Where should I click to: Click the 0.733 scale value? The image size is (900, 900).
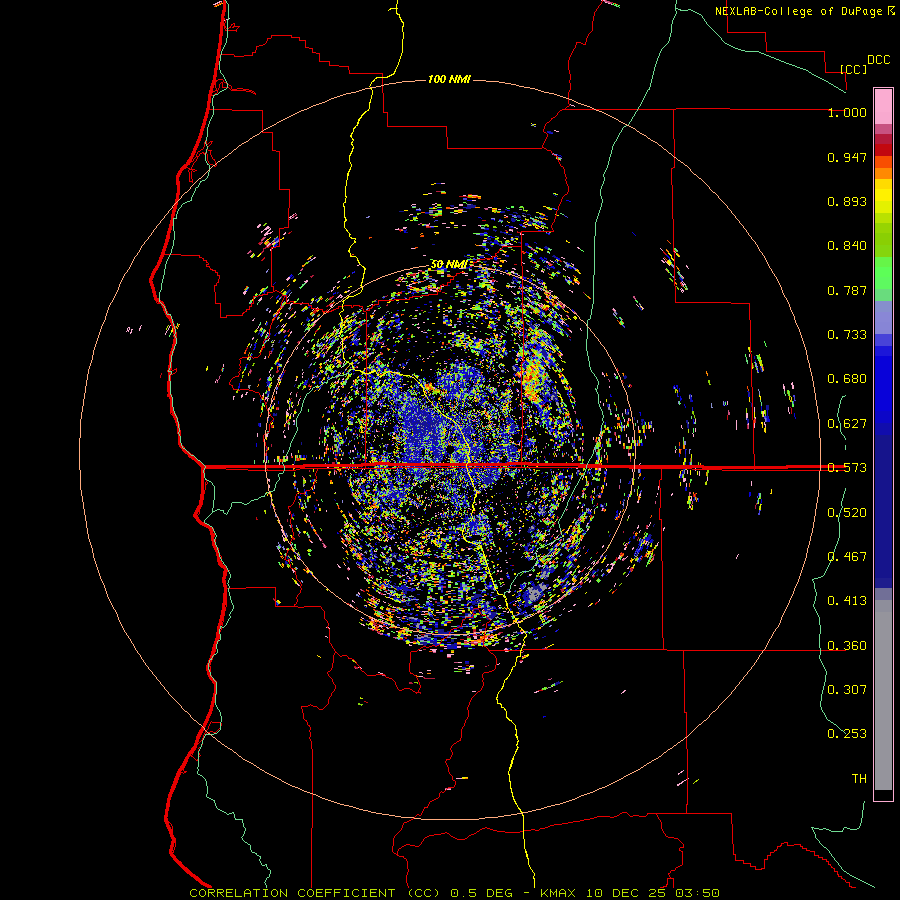[x=847, y=335]
